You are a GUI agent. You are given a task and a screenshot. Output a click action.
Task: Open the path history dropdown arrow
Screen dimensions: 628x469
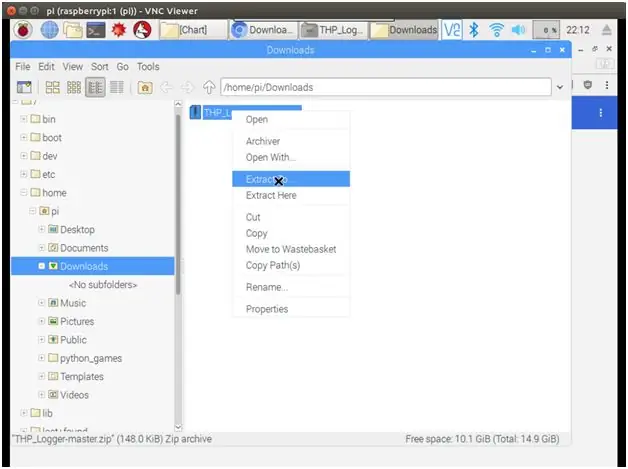[560, 87]
